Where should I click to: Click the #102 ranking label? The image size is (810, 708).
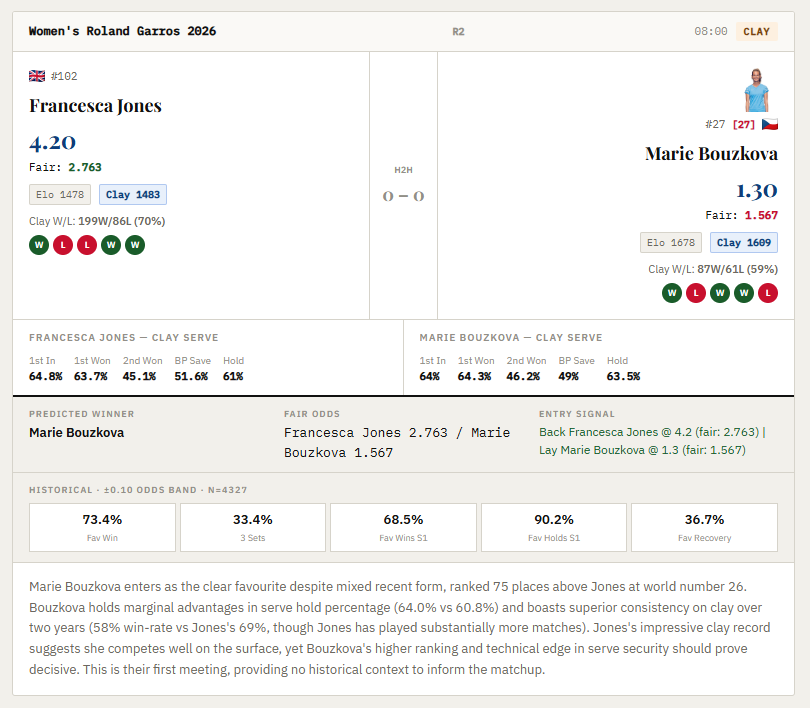tap(64, 76)
